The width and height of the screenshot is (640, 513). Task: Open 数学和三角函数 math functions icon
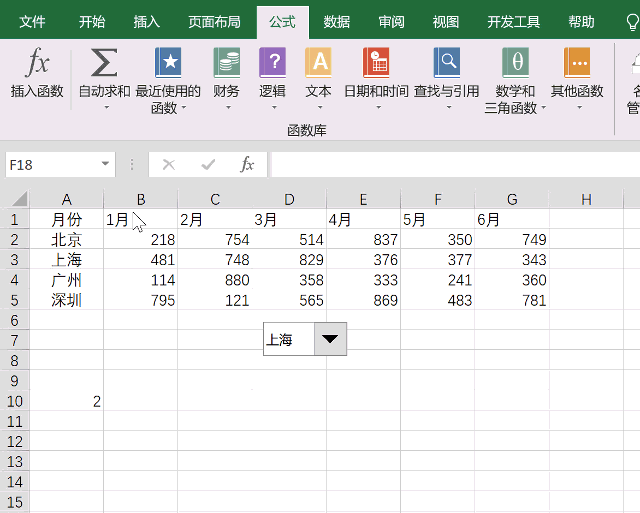(516, 62)
